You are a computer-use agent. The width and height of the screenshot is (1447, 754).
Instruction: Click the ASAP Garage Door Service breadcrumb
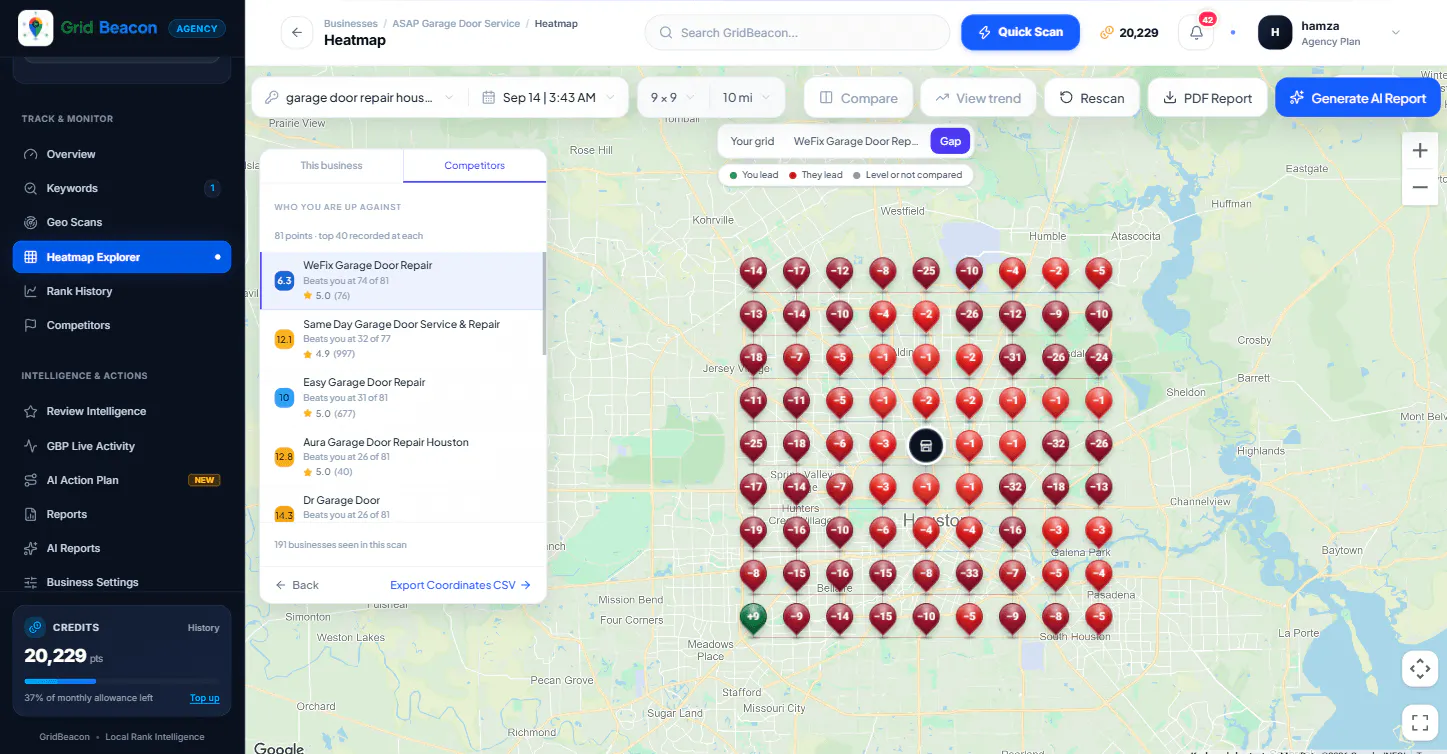[x=456, y=23]
